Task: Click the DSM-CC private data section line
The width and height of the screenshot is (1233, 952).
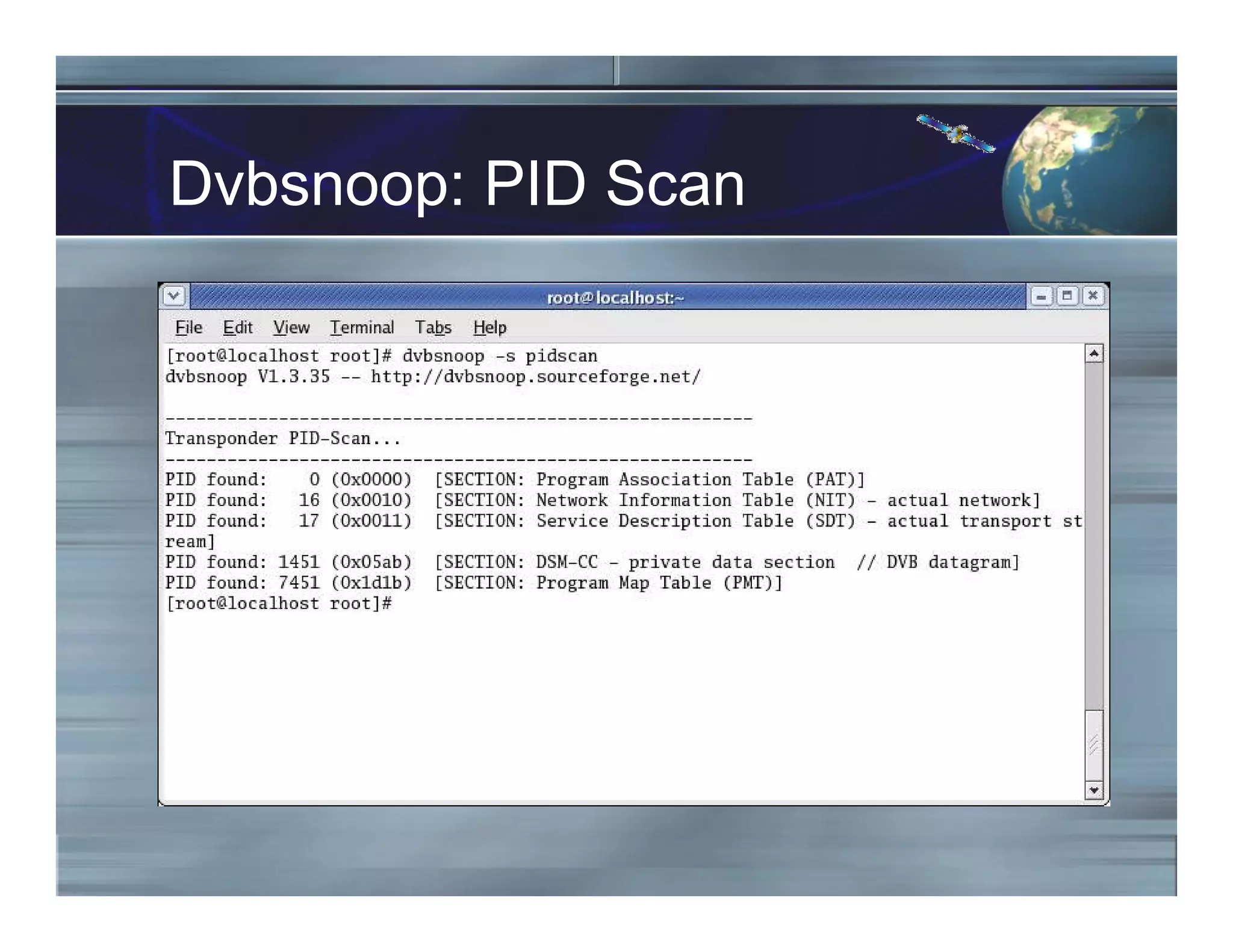Action: point(592,562)
